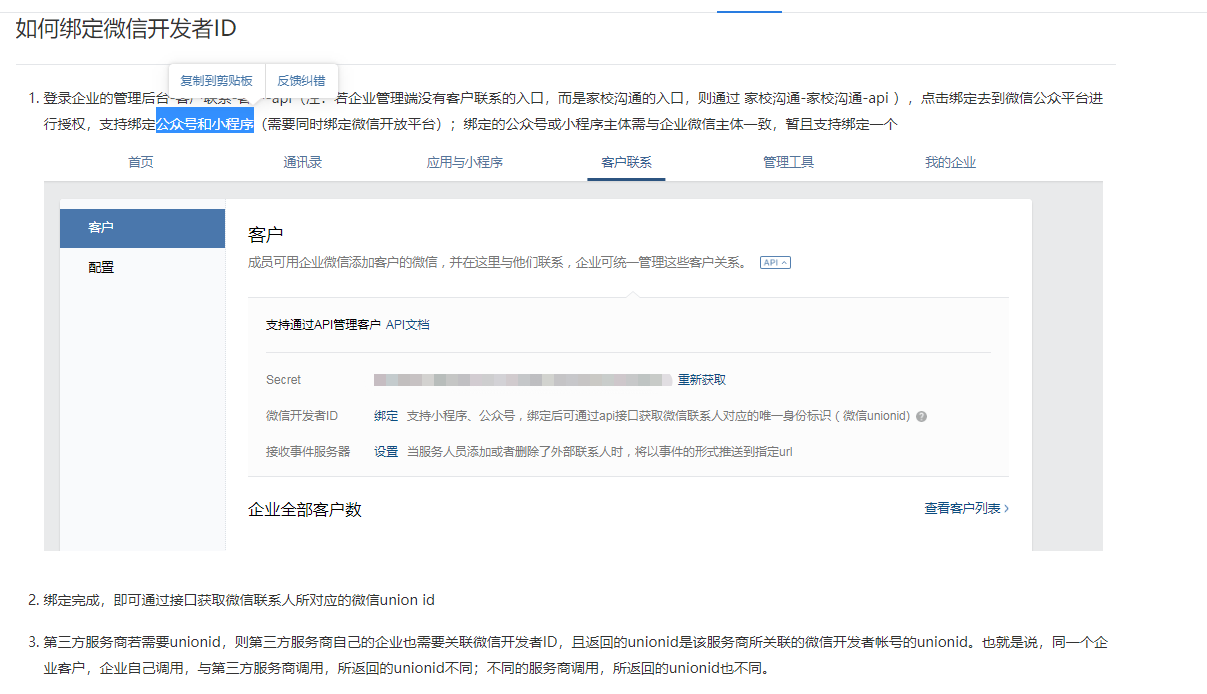Click the blurred Secret value
This screenshot has height=694, width=1207.
(522, 380)
